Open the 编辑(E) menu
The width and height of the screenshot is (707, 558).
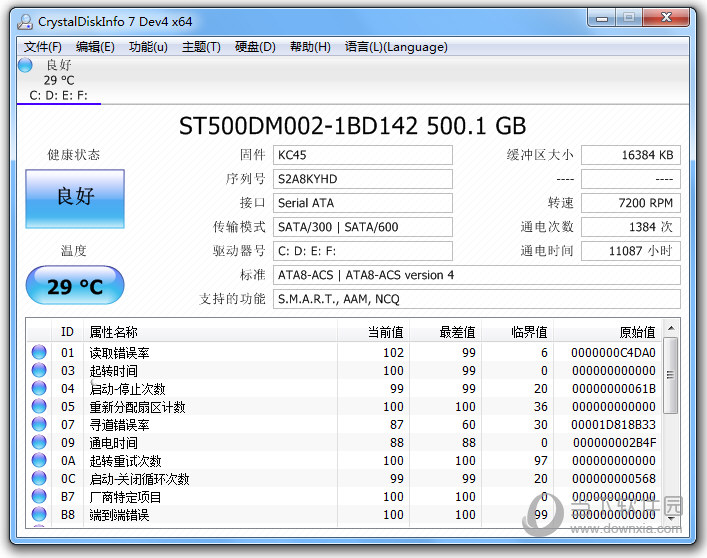95,47
